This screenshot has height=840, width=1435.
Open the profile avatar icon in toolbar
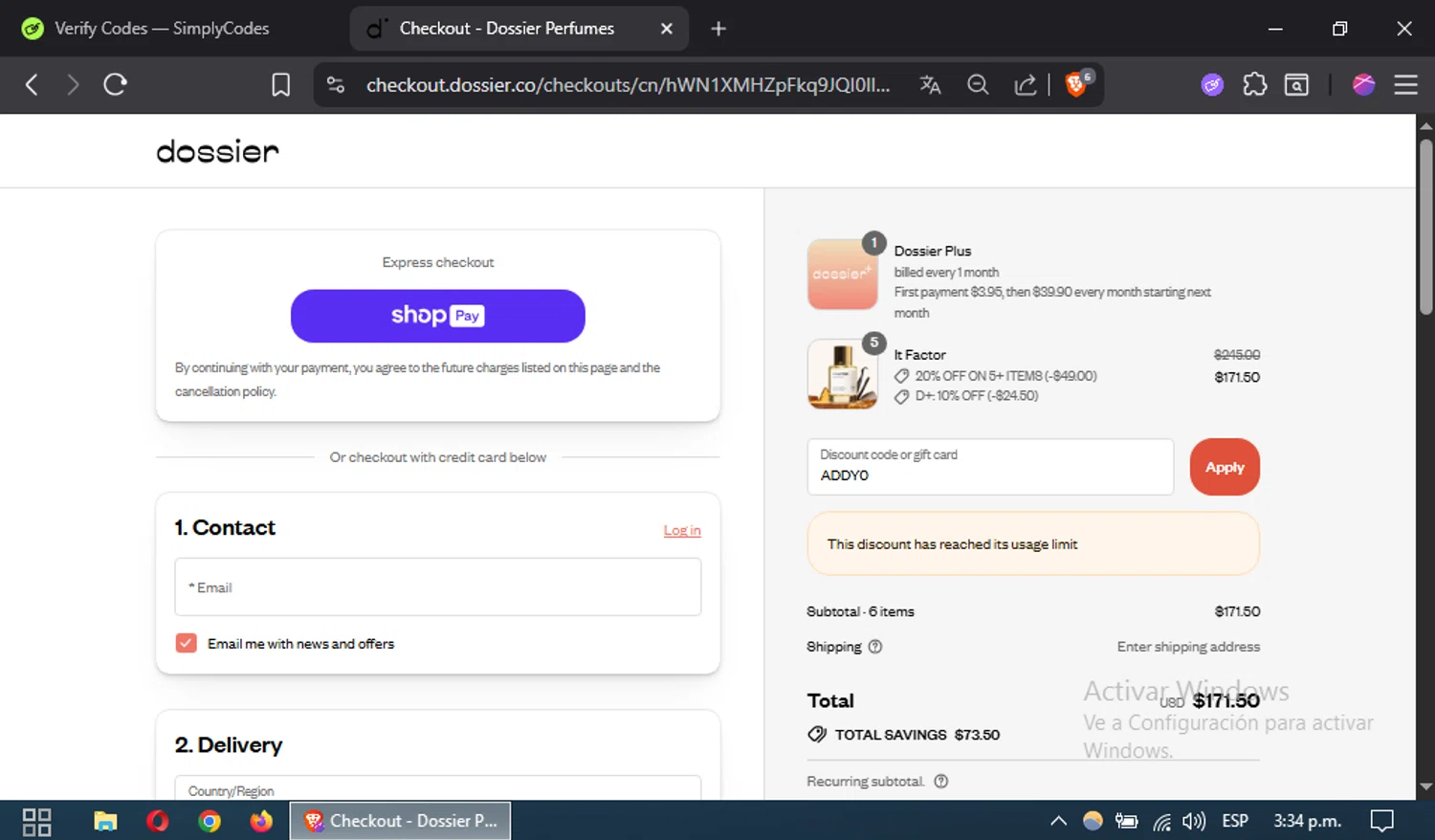[x=1363, y=85]
